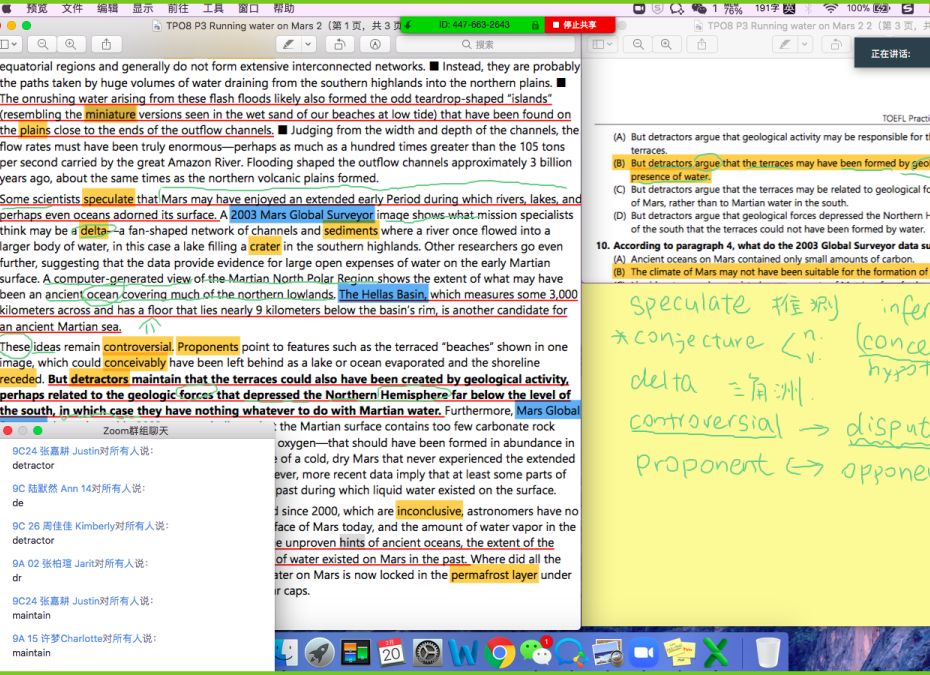
Task: Open Stickies from the Dock
Action: point(679,652)
